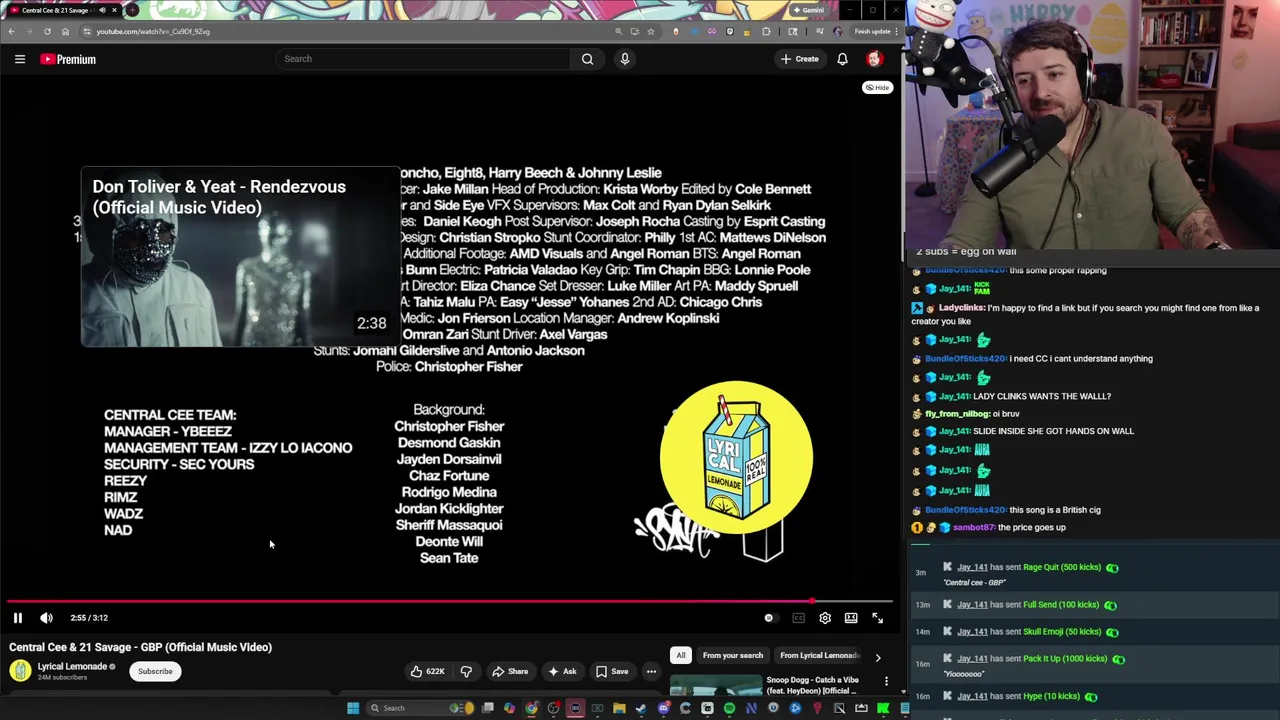The width and height of the screenshot is (1280, 720).
Task: Open File Explorer from the taskbar
Action: pyautogui.click(x=619, y=709)
